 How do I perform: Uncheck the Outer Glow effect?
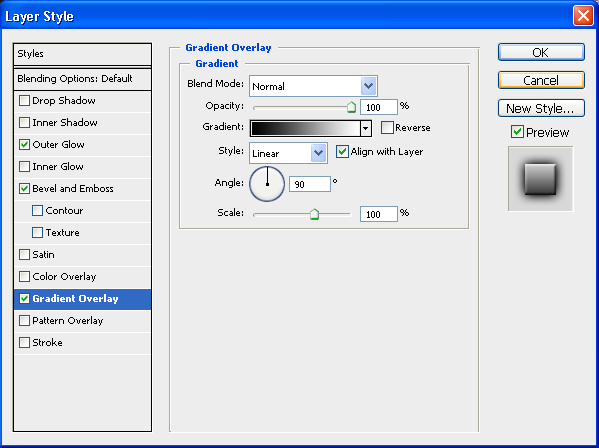click(x=24, y=144)
